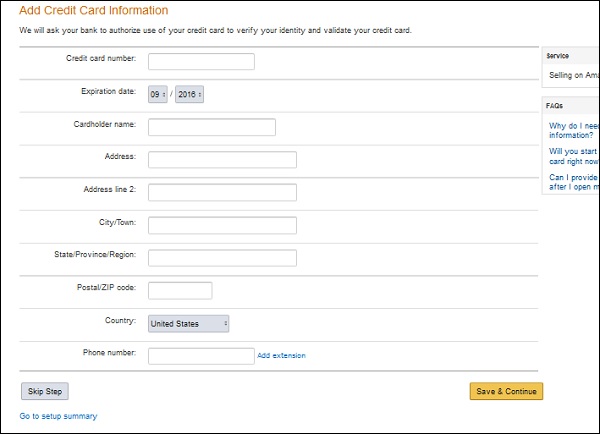The height and width of the screenshot is (434, 600).
Task: Select the City/Town text box
Action: point(222,225)
